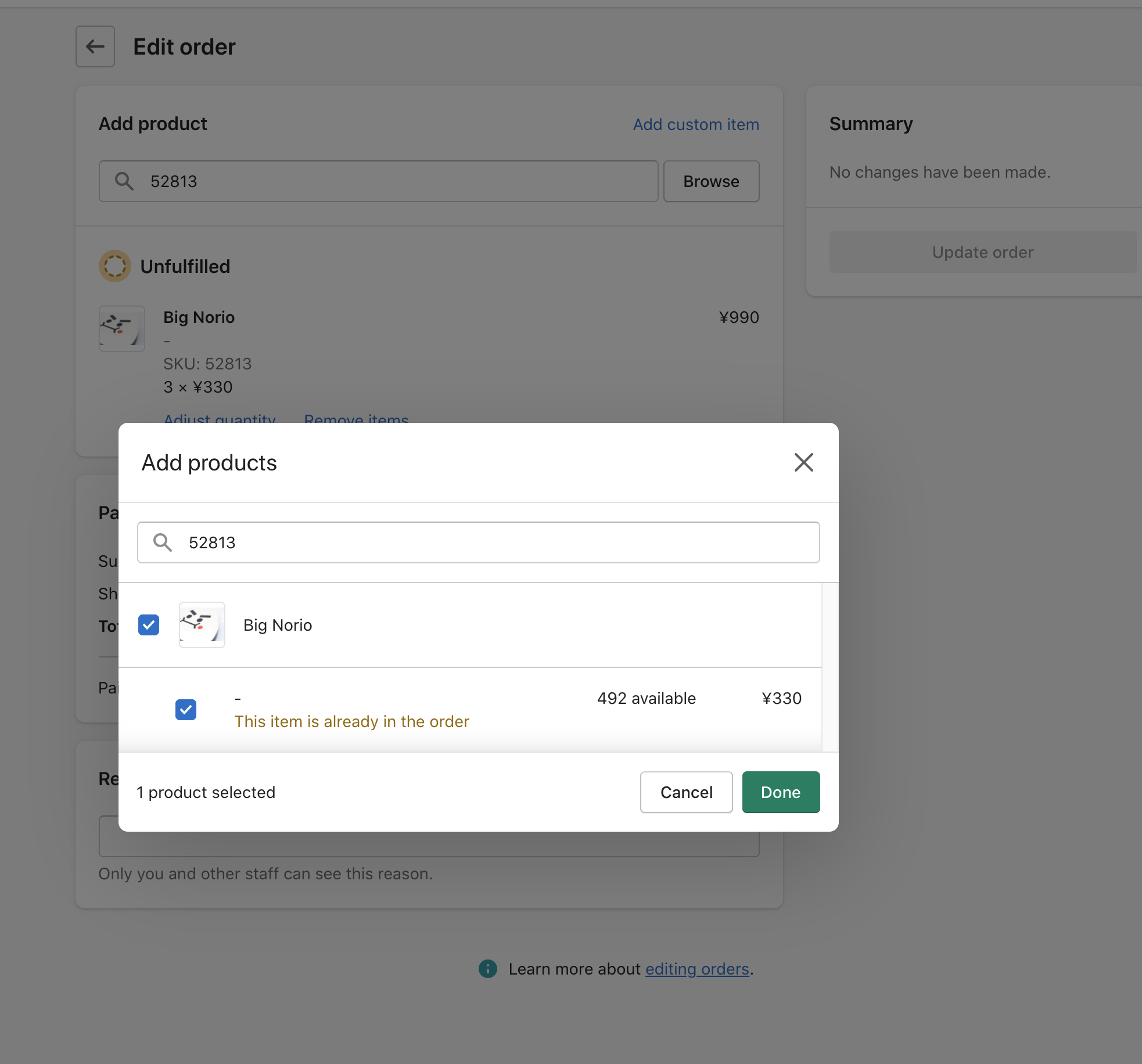Click the search icon in Add product field
Screen dimensions: 1142x1064
point(124,181)
